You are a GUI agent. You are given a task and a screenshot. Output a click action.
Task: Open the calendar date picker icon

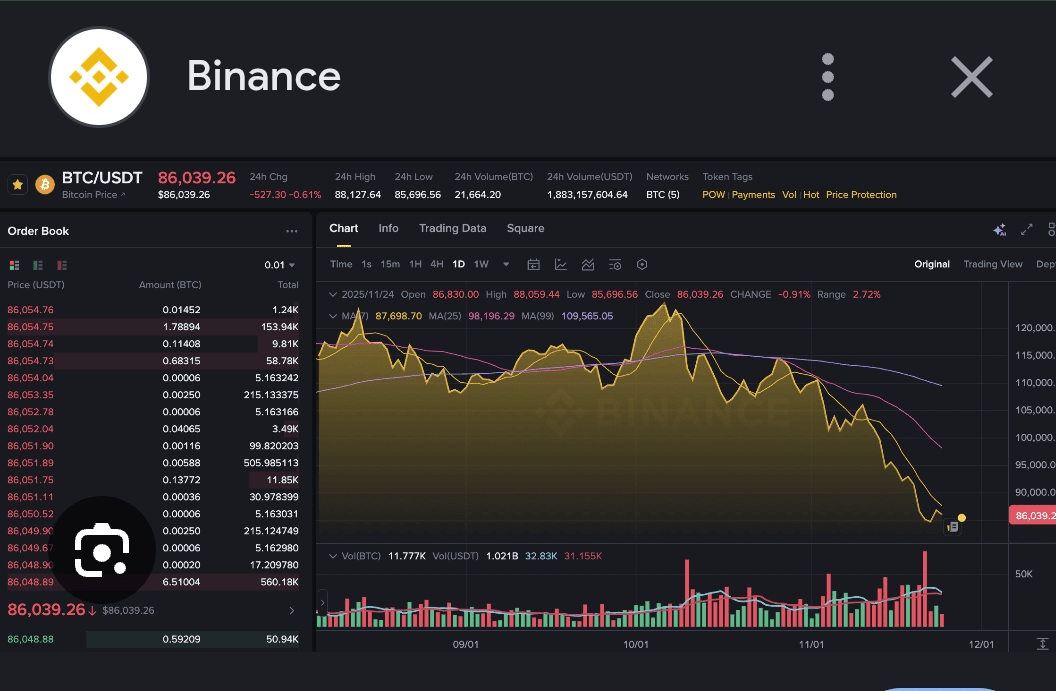[533, 265]
